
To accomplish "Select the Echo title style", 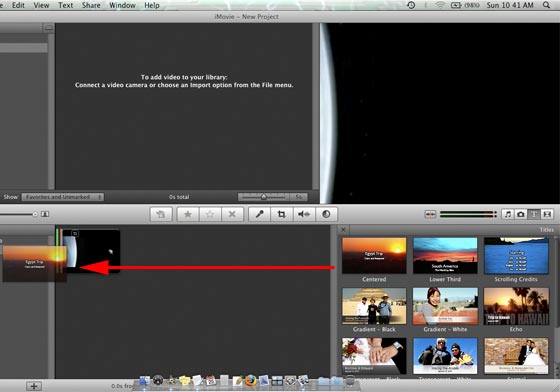I will click(516, 306).
